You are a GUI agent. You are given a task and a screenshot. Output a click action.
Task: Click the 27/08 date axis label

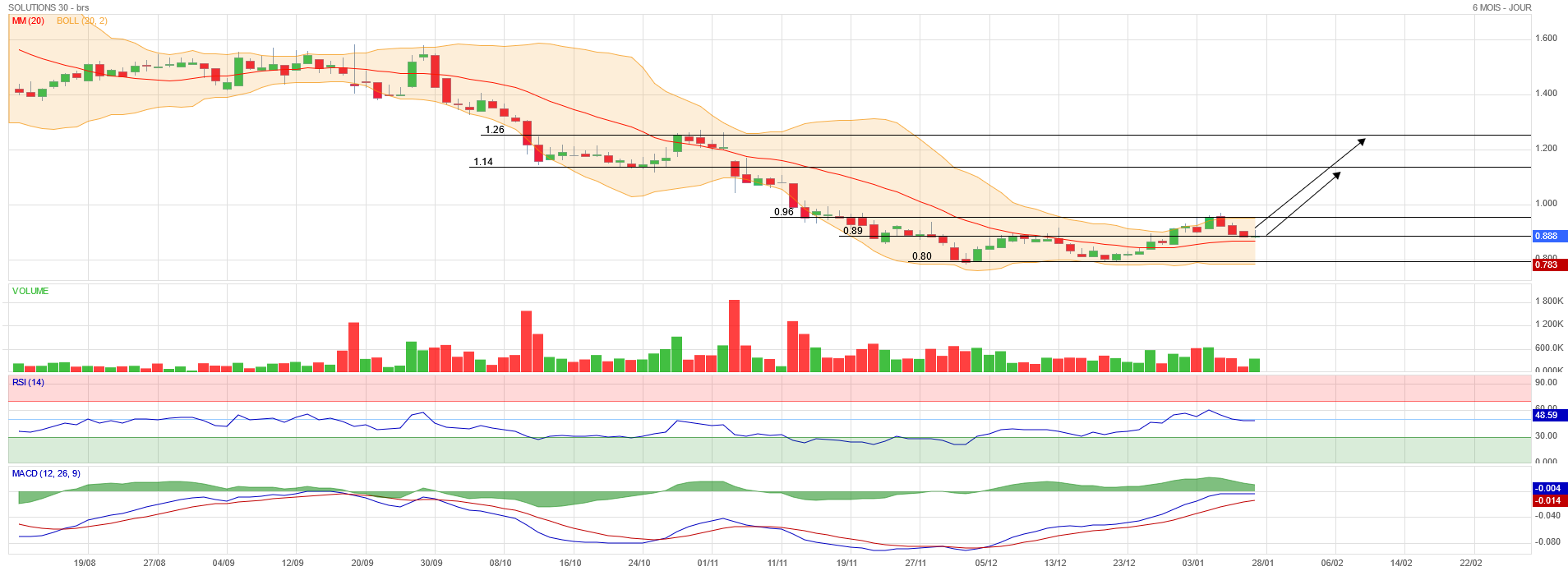pyautogui.click(x=154, y=563)
